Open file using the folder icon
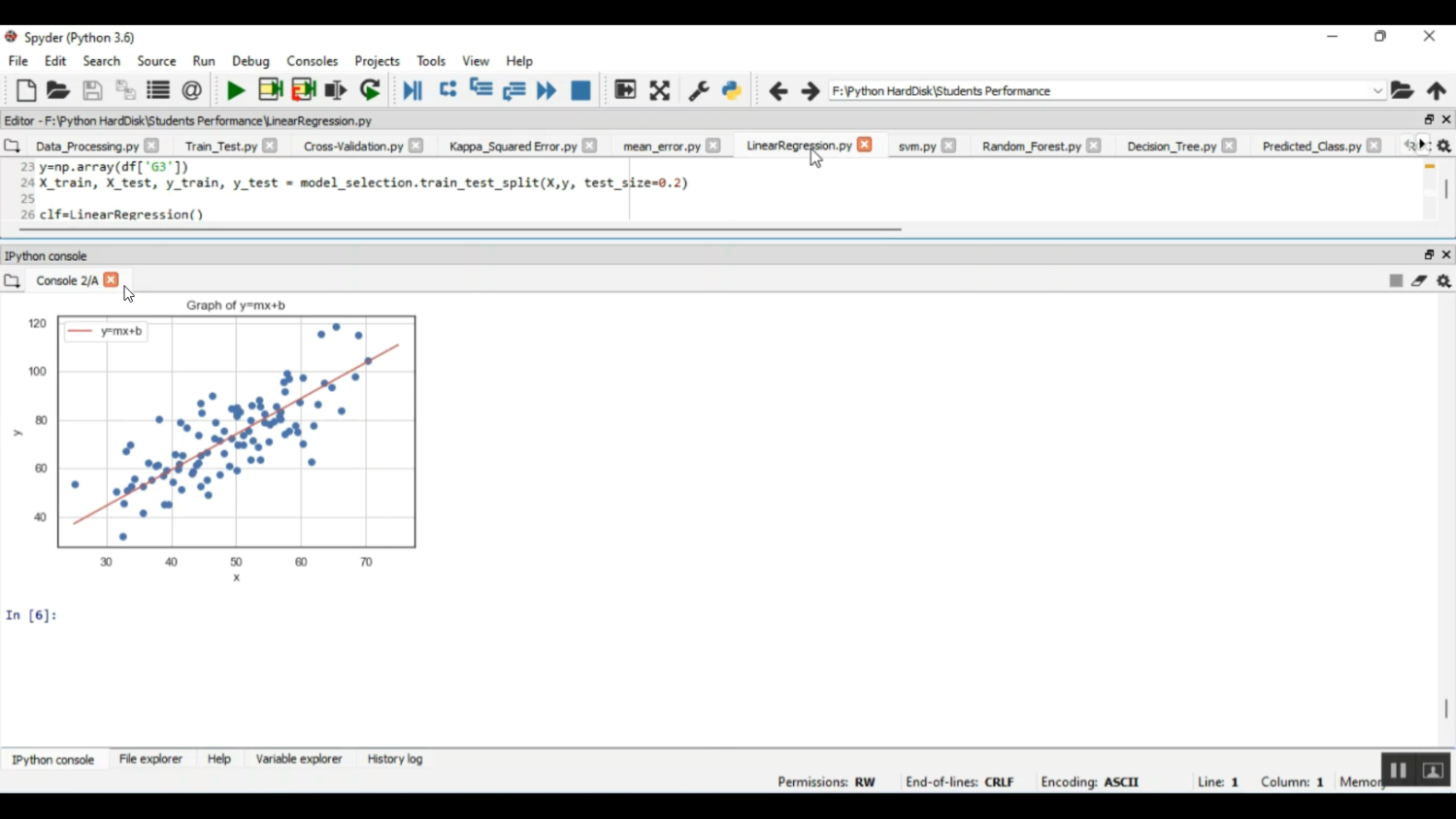 point(58,91)
